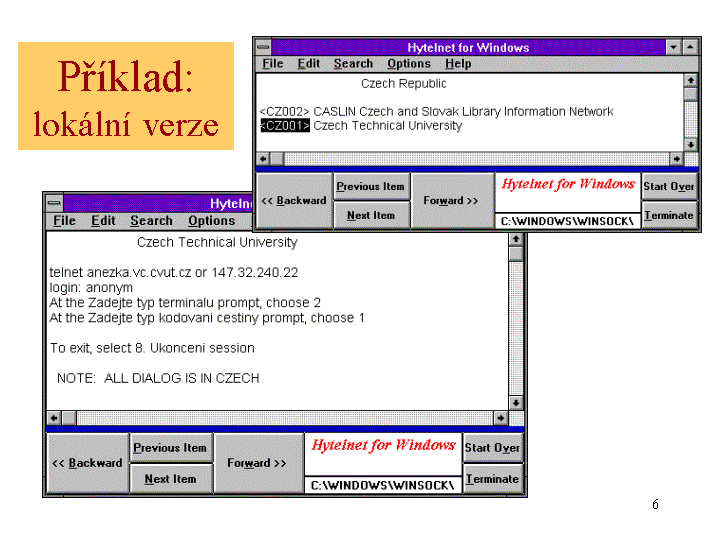
Task: Open Search menu in front Hytelnet window
Action: coord(353,63)
